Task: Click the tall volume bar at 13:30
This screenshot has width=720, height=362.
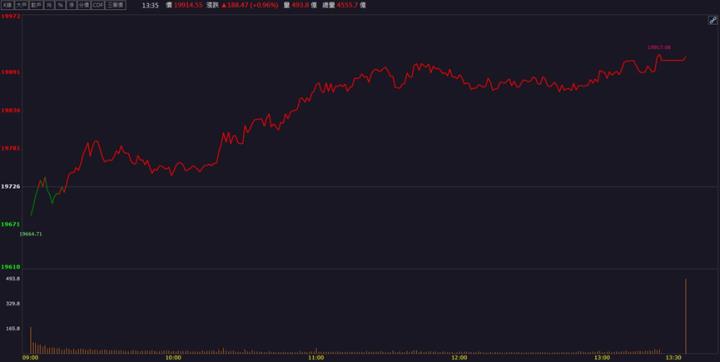Action: coord(686,316)
